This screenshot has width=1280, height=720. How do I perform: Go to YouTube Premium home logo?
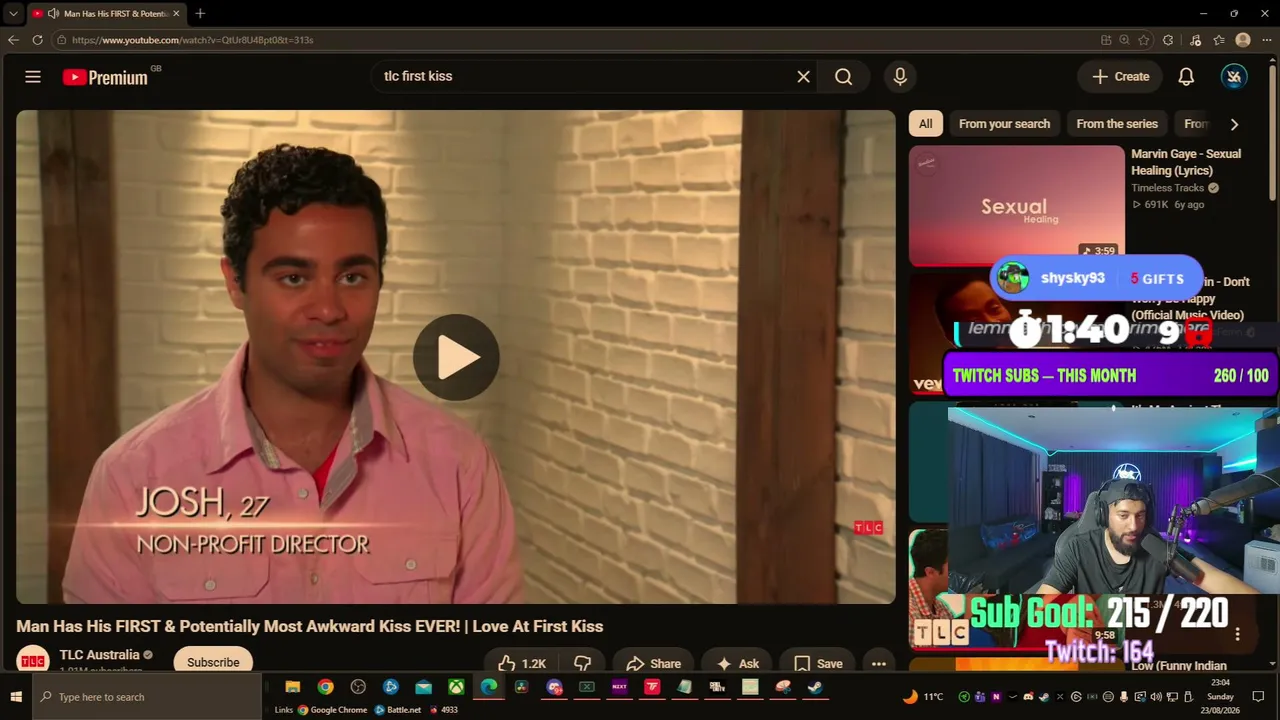click(105, 77)
